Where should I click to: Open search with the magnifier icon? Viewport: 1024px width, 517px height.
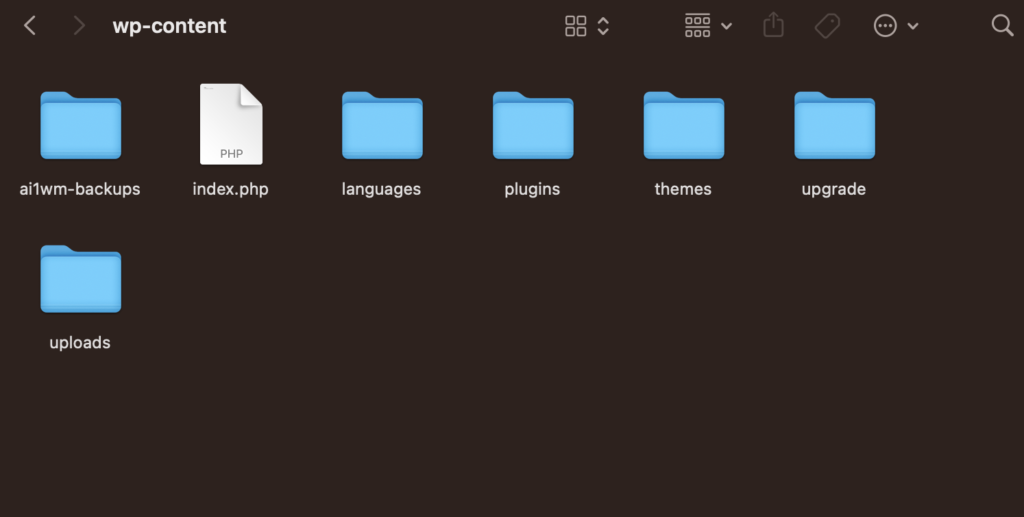(1002, 26)
